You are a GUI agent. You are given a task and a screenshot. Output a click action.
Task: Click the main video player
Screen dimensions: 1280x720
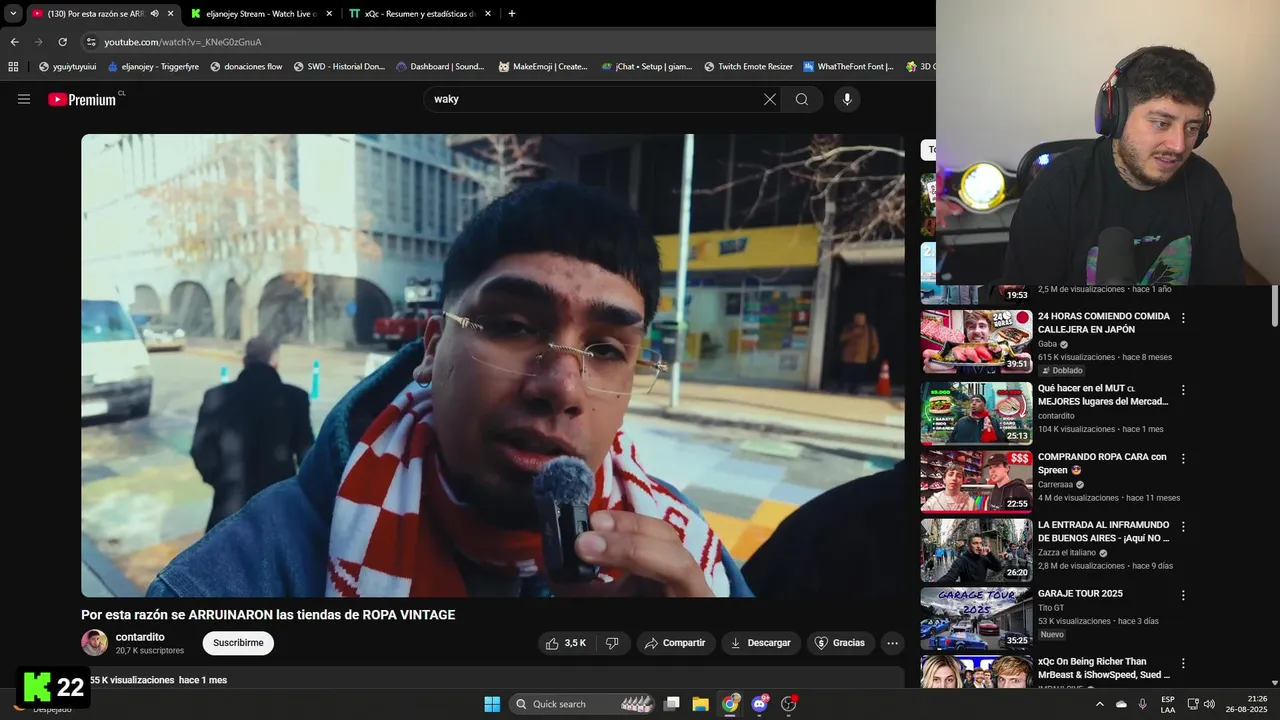point(493,365)
